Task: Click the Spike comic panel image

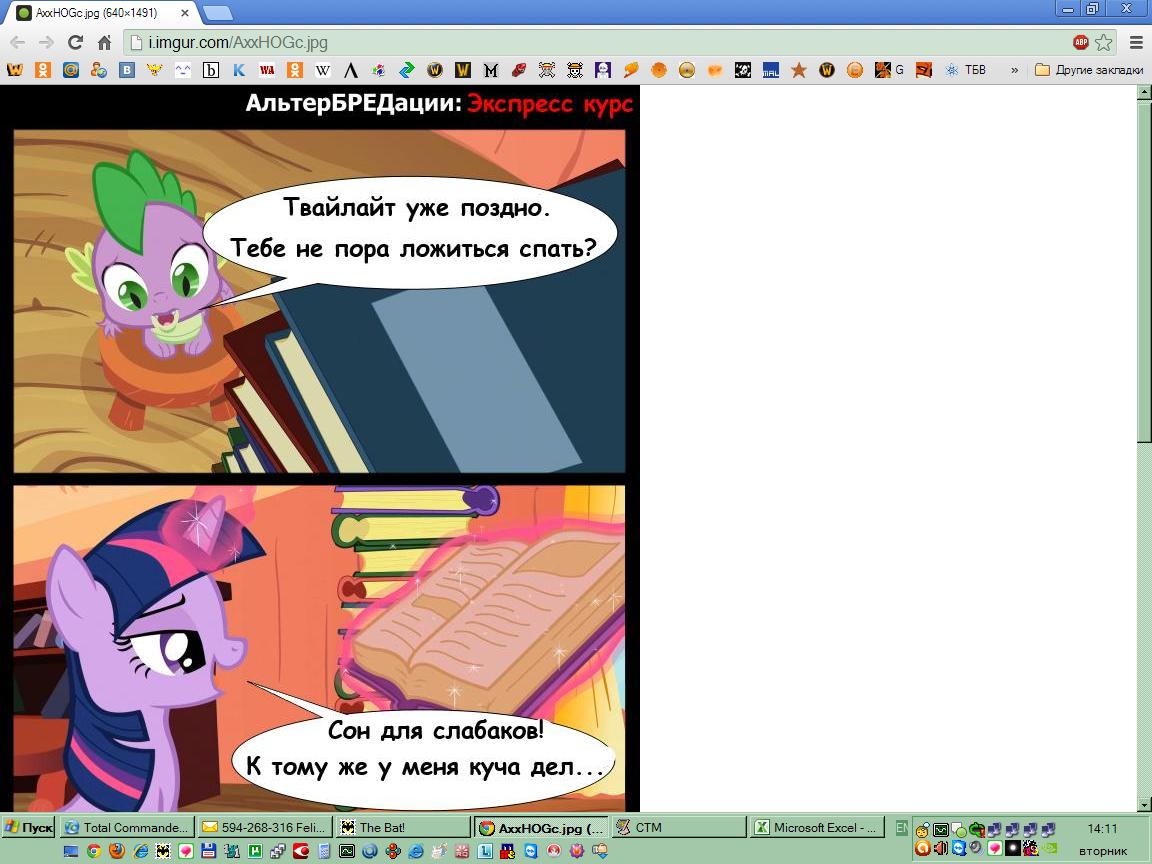Action: click(319, 301)
